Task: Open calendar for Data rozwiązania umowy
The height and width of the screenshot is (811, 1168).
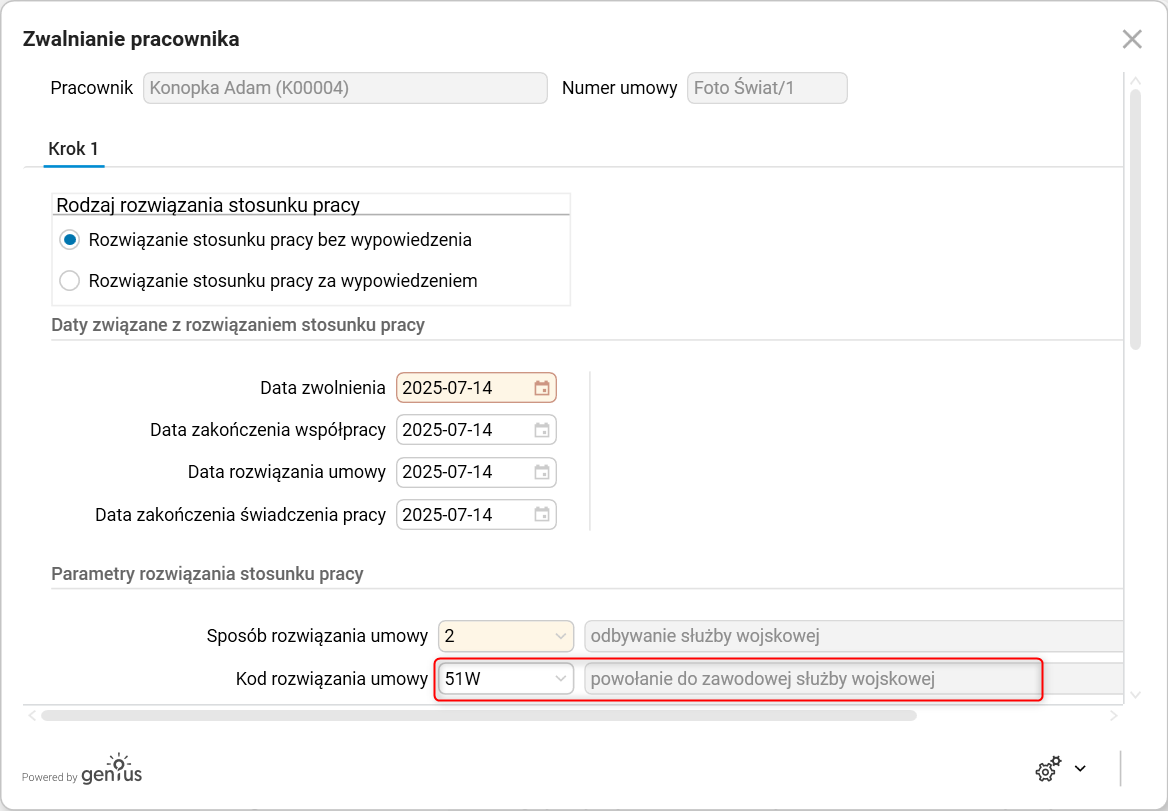Action: point(542,472)
